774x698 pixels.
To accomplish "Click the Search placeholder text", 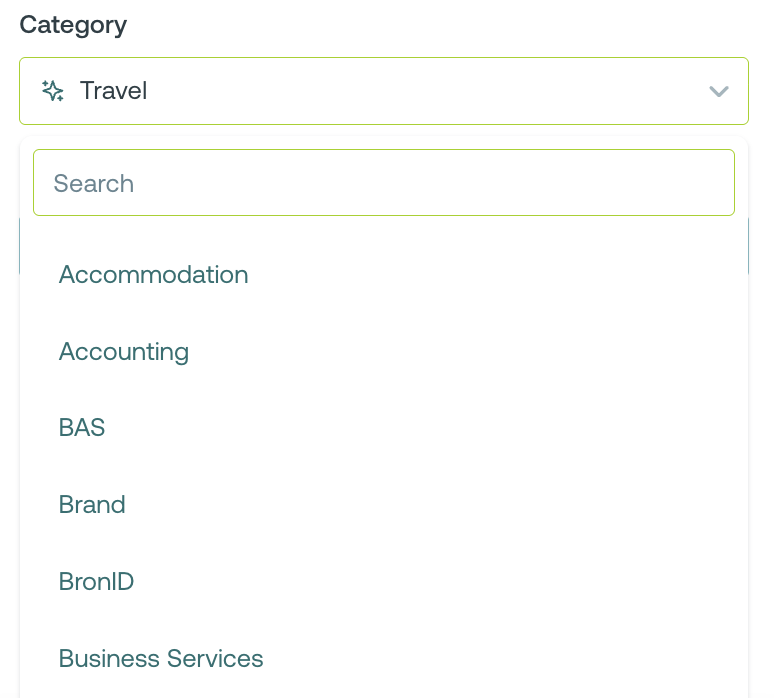I will (x=94, y=183).
